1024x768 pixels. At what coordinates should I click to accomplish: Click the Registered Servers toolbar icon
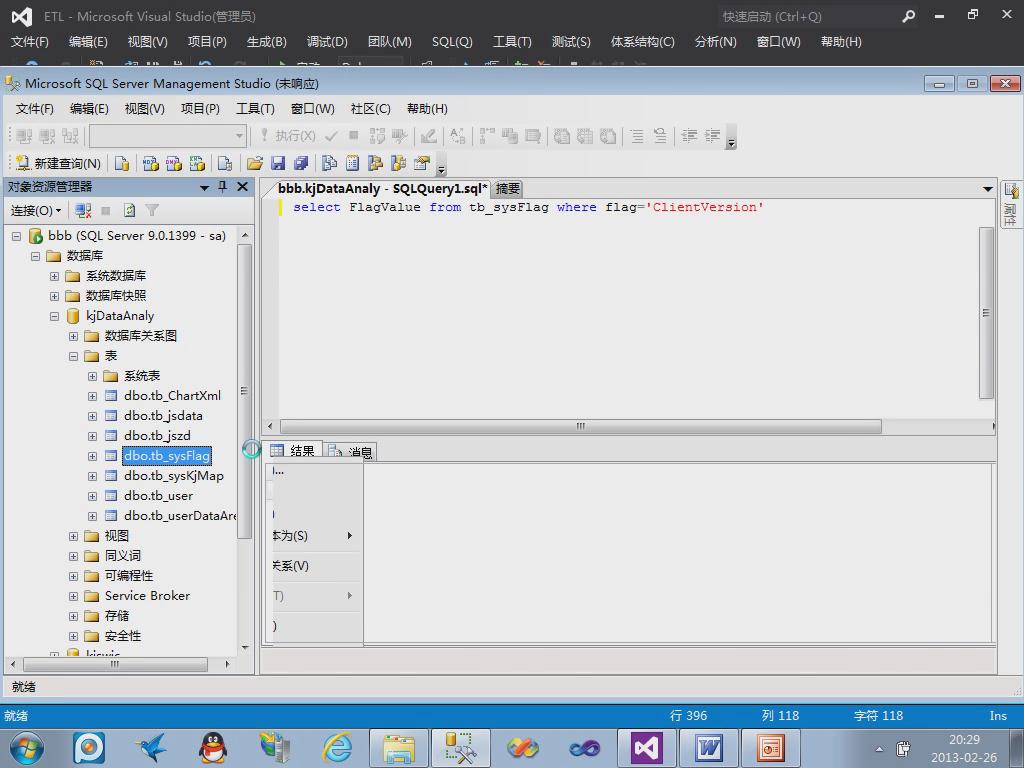330,163
